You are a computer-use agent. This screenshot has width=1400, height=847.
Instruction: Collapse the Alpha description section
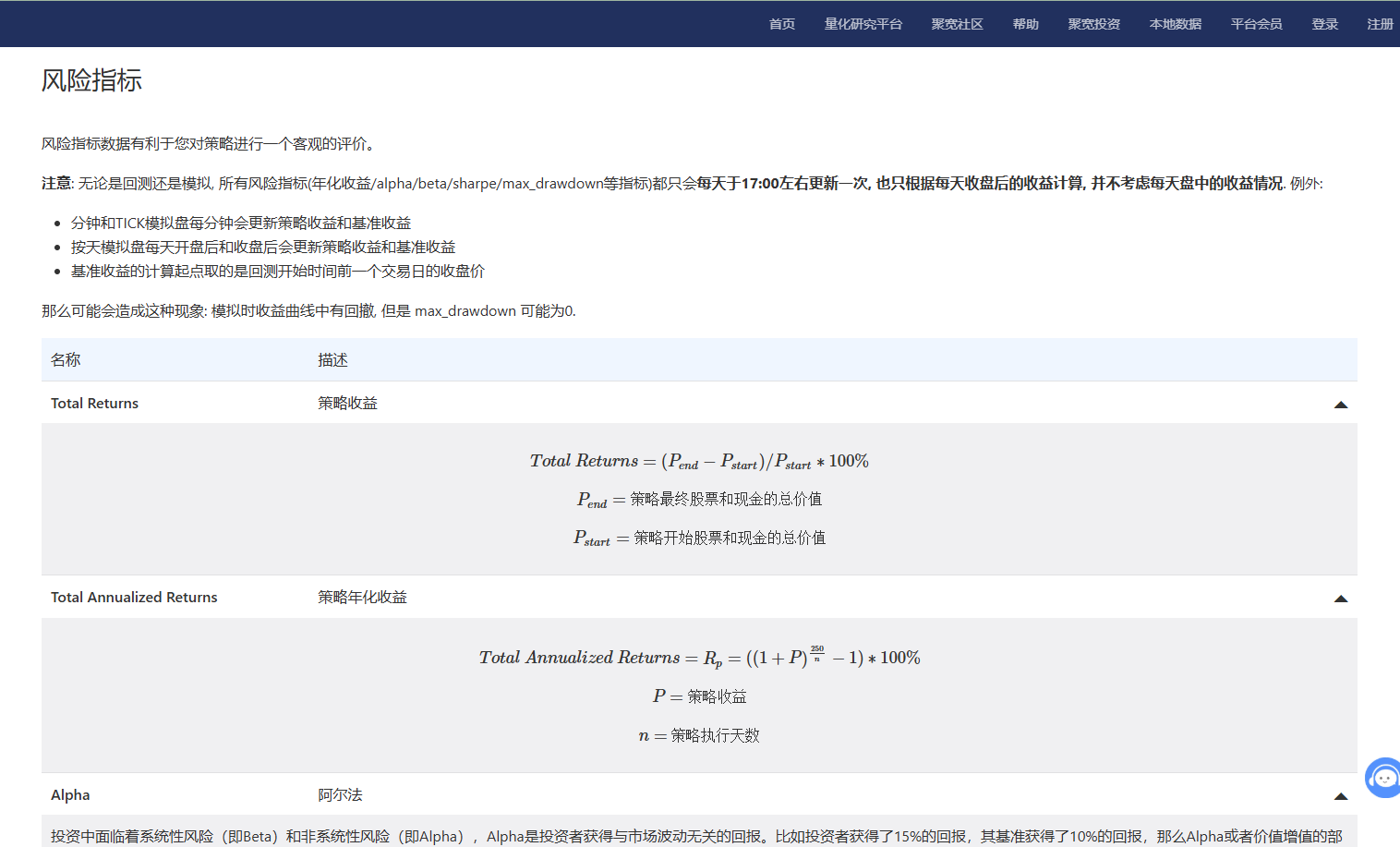(x=1340, y=796)
